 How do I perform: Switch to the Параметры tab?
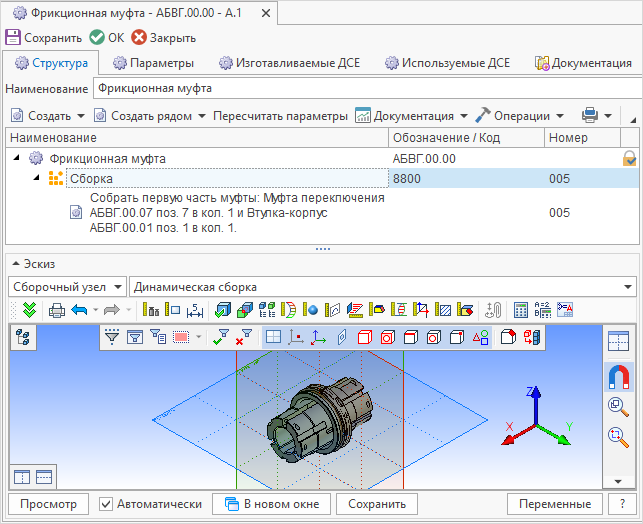tap(153, 63)
